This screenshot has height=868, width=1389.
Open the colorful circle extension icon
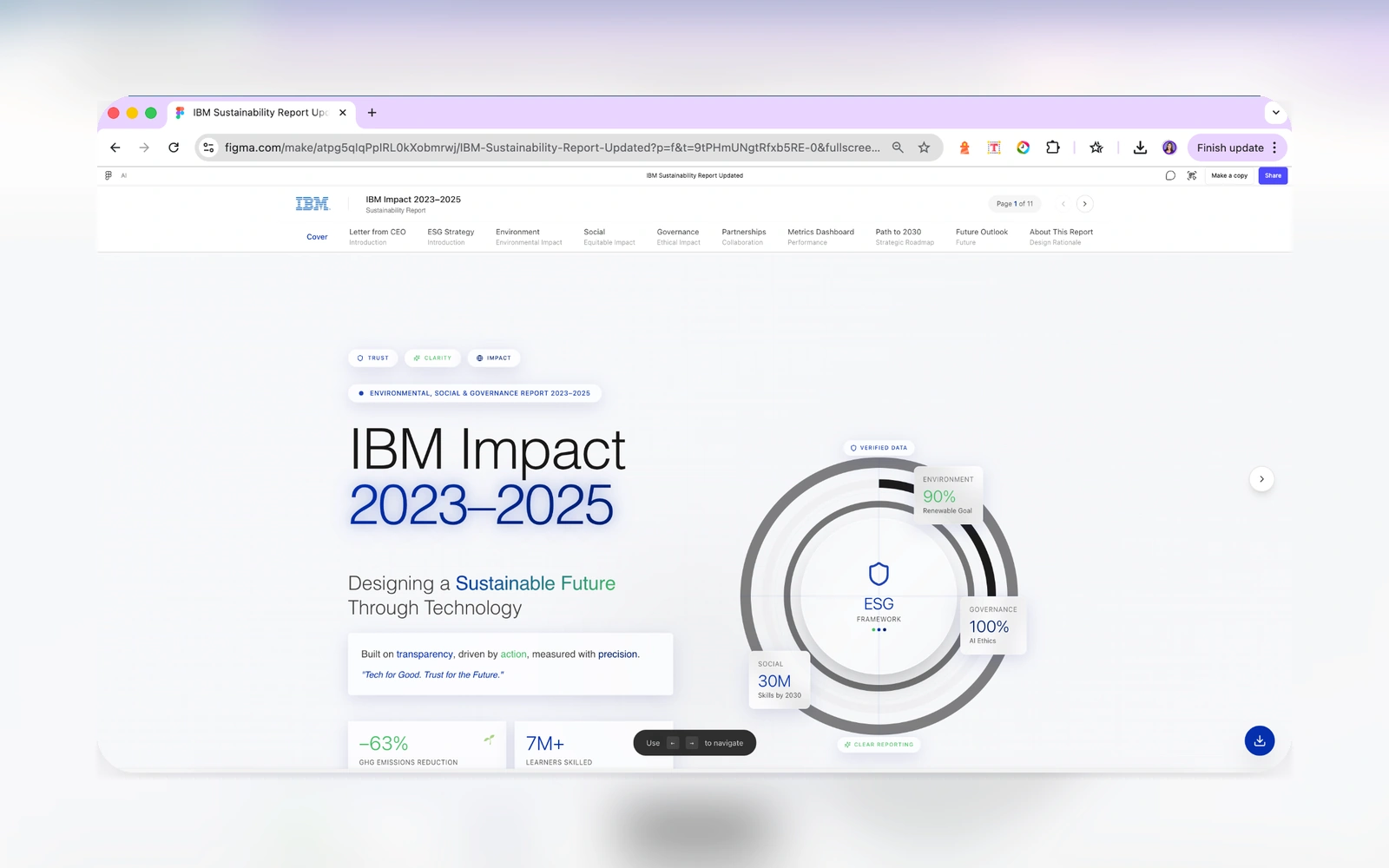(1024, 148)
